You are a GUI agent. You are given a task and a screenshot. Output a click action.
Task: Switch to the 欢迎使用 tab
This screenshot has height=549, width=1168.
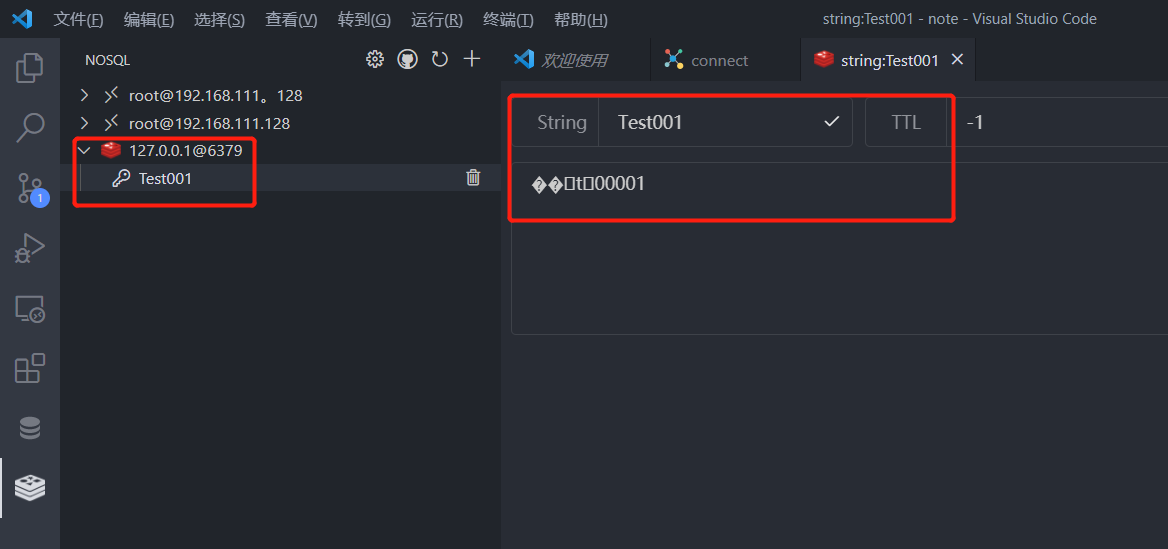[575, 60]
